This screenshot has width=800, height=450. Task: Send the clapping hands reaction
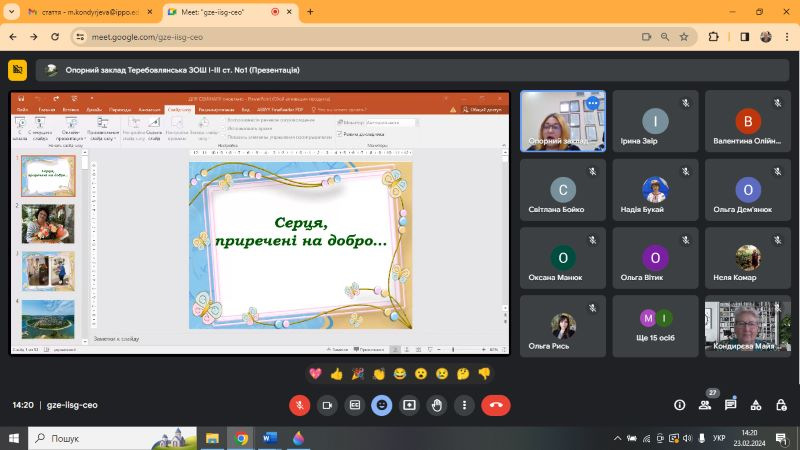pos(379,374)
